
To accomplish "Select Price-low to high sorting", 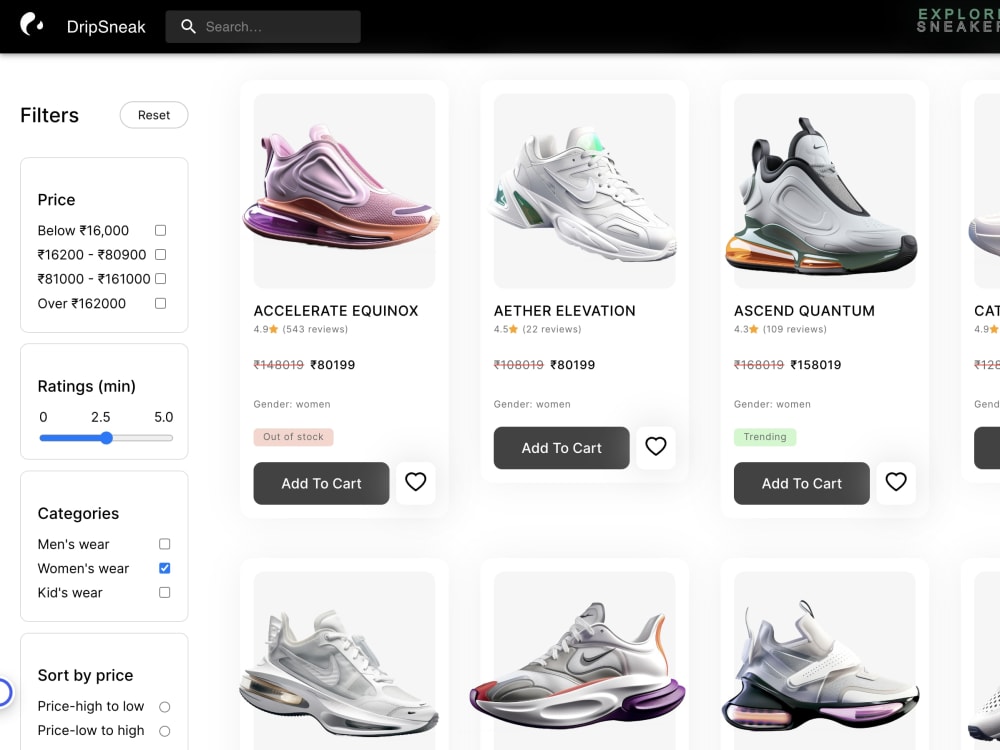I will pos(165,731).
